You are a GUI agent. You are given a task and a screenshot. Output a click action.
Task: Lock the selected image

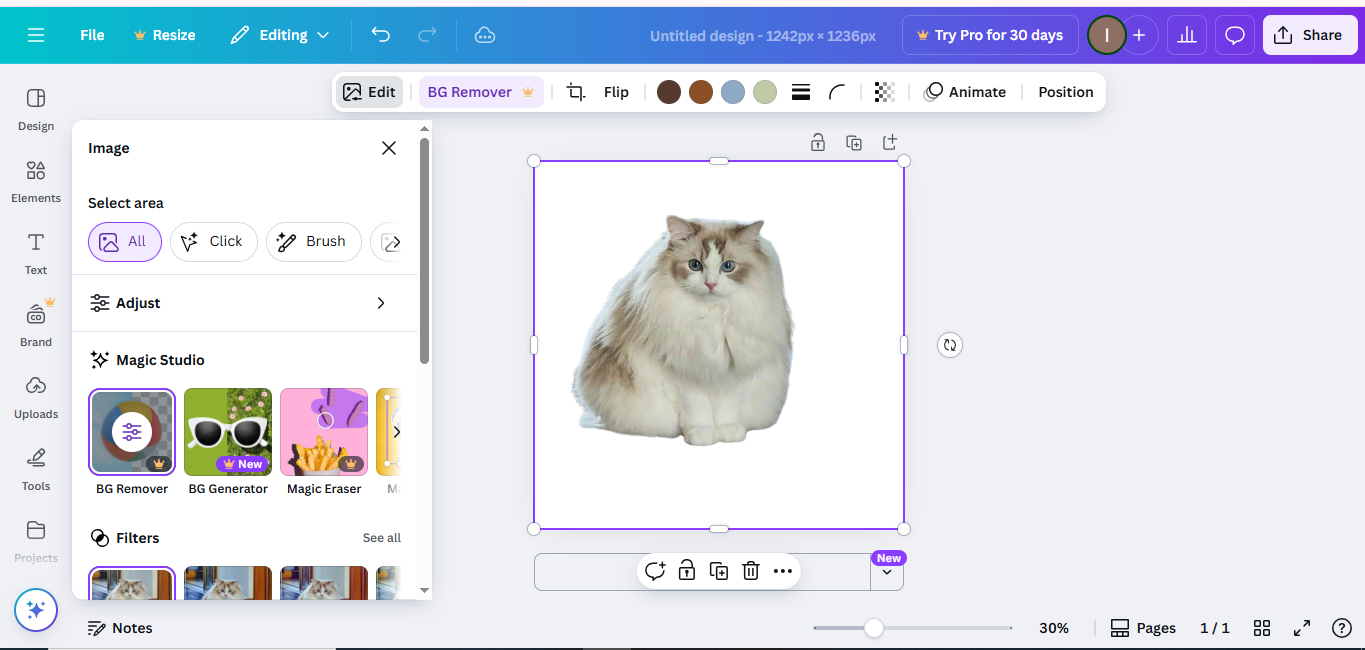(687, 570)
